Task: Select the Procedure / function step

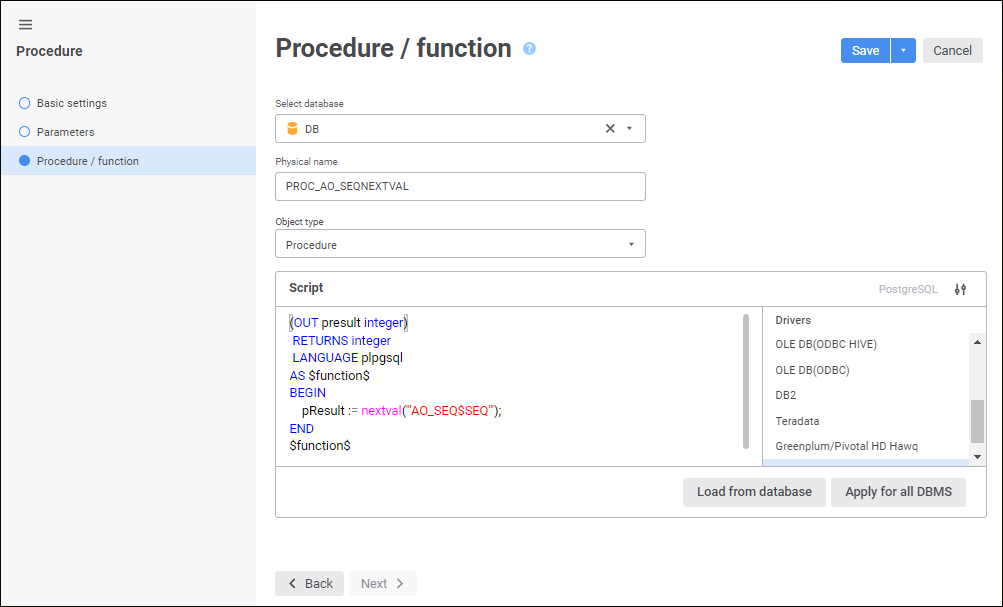Action: coord(87,161)
